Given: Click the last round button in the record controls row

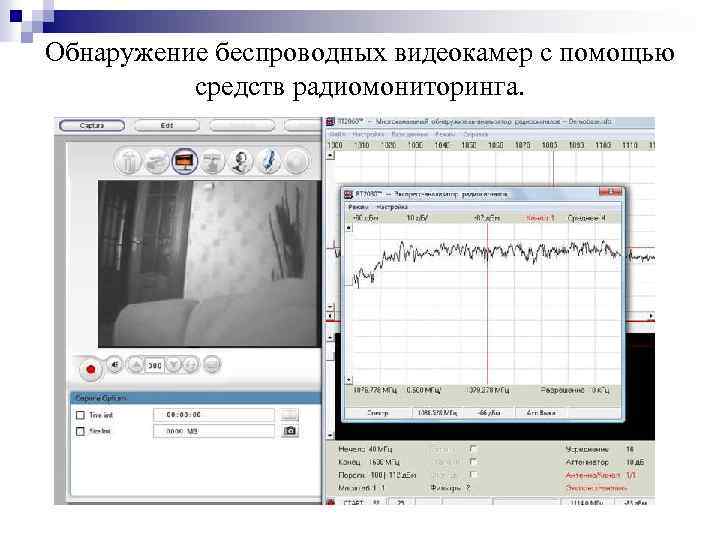Looking at the screenshot, I should coord(212,366).
